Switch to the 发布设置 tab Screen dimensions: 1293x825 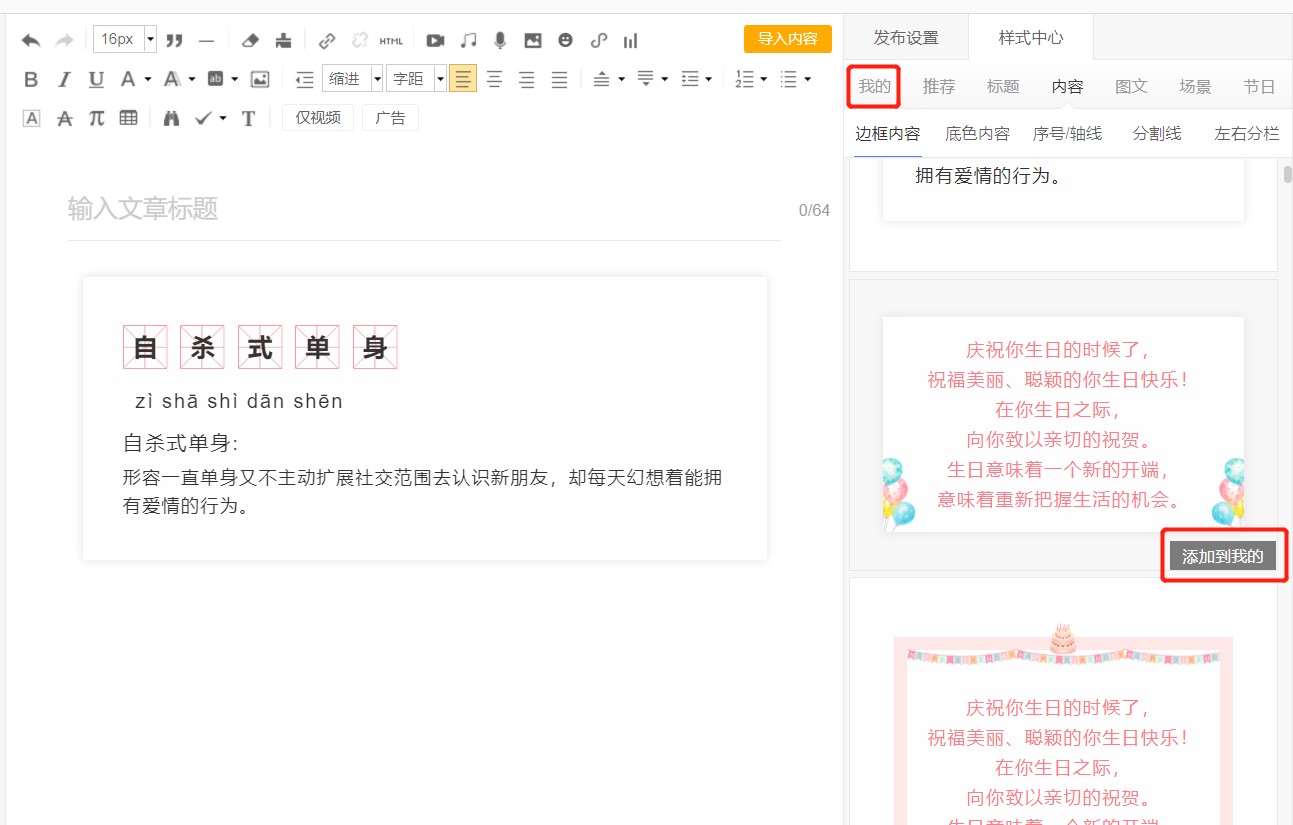click(906, 38)
